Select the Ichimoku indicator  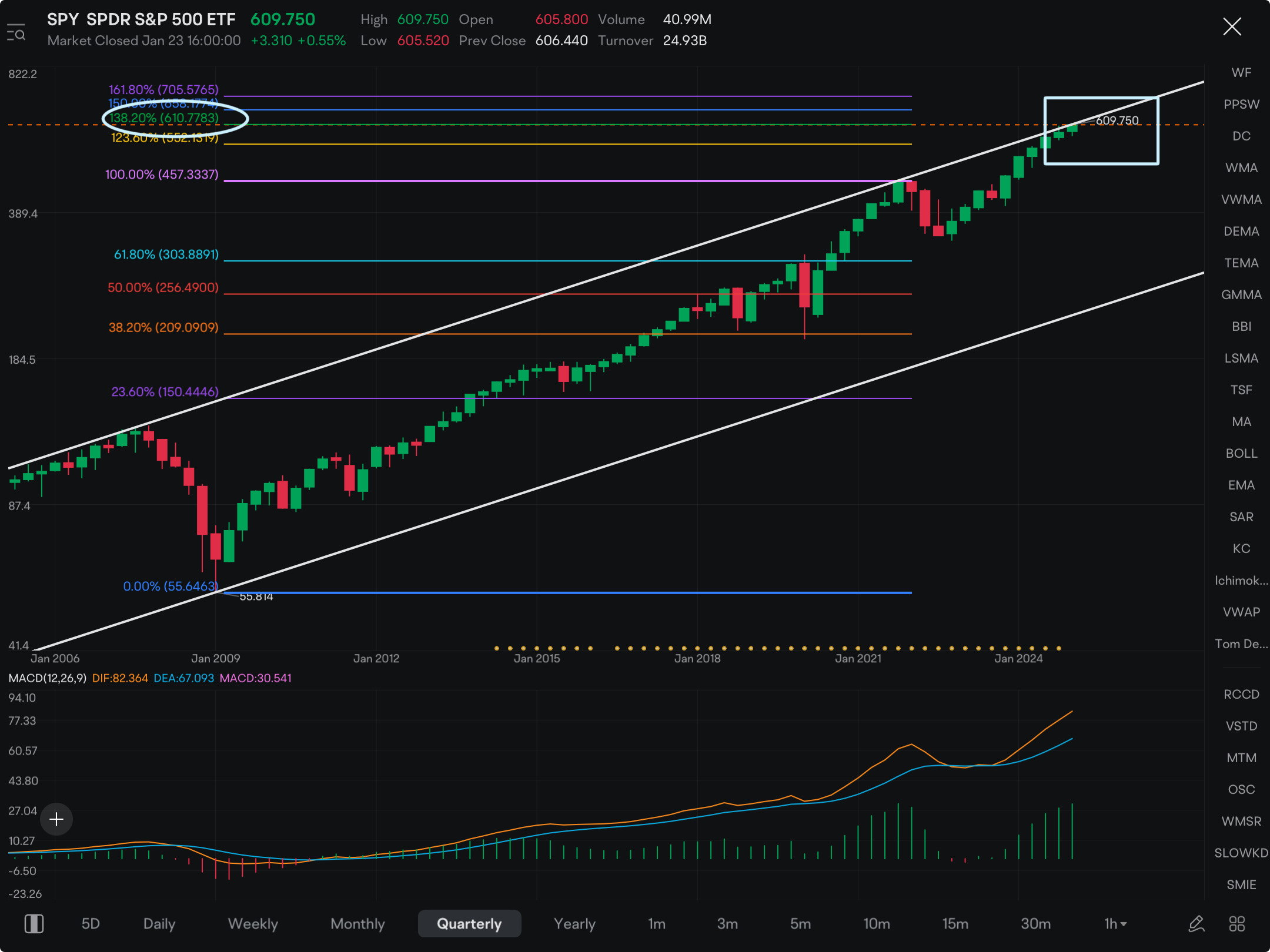[1241, 581]
